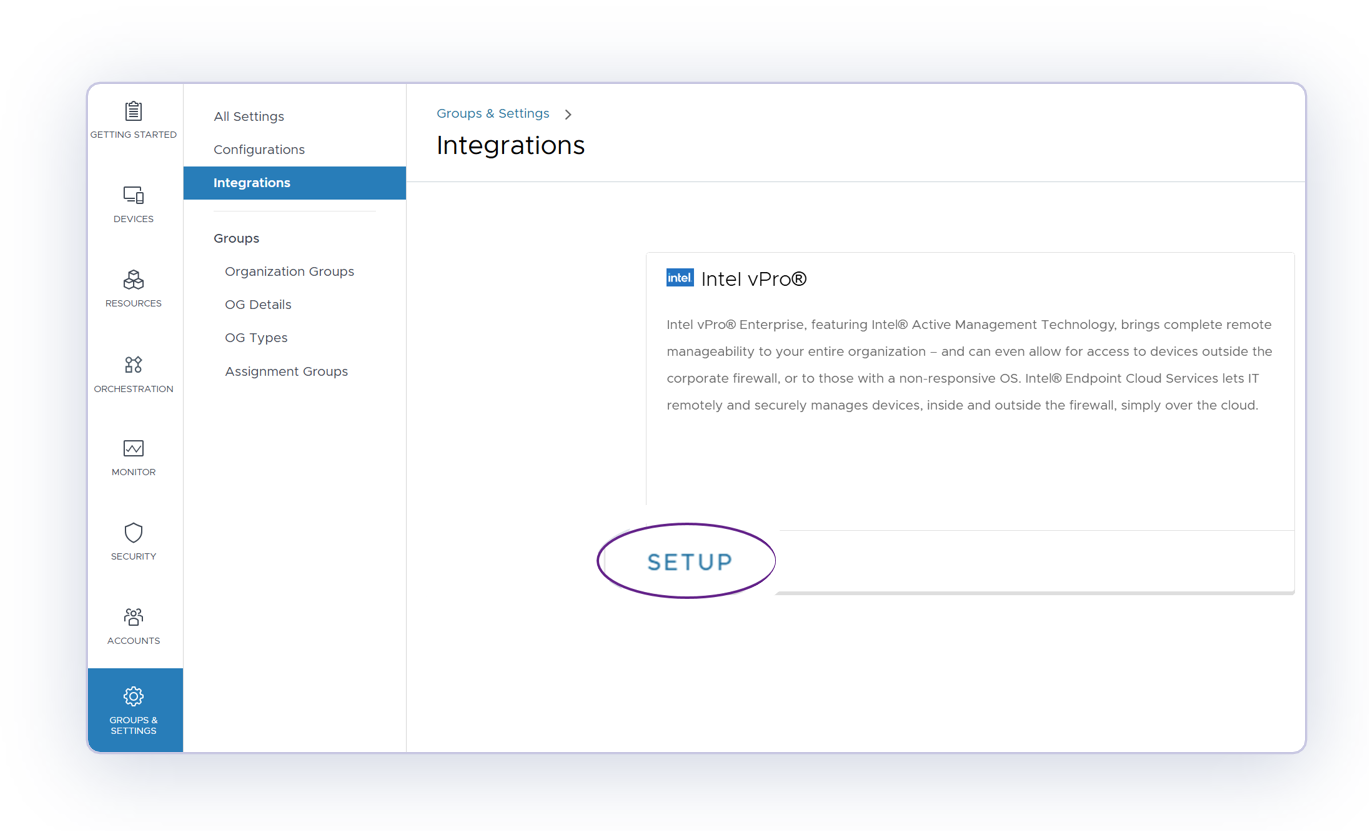Click the Groups & Settings gear icon
This screenshot has height=831, width=1369.
(133, 696)
